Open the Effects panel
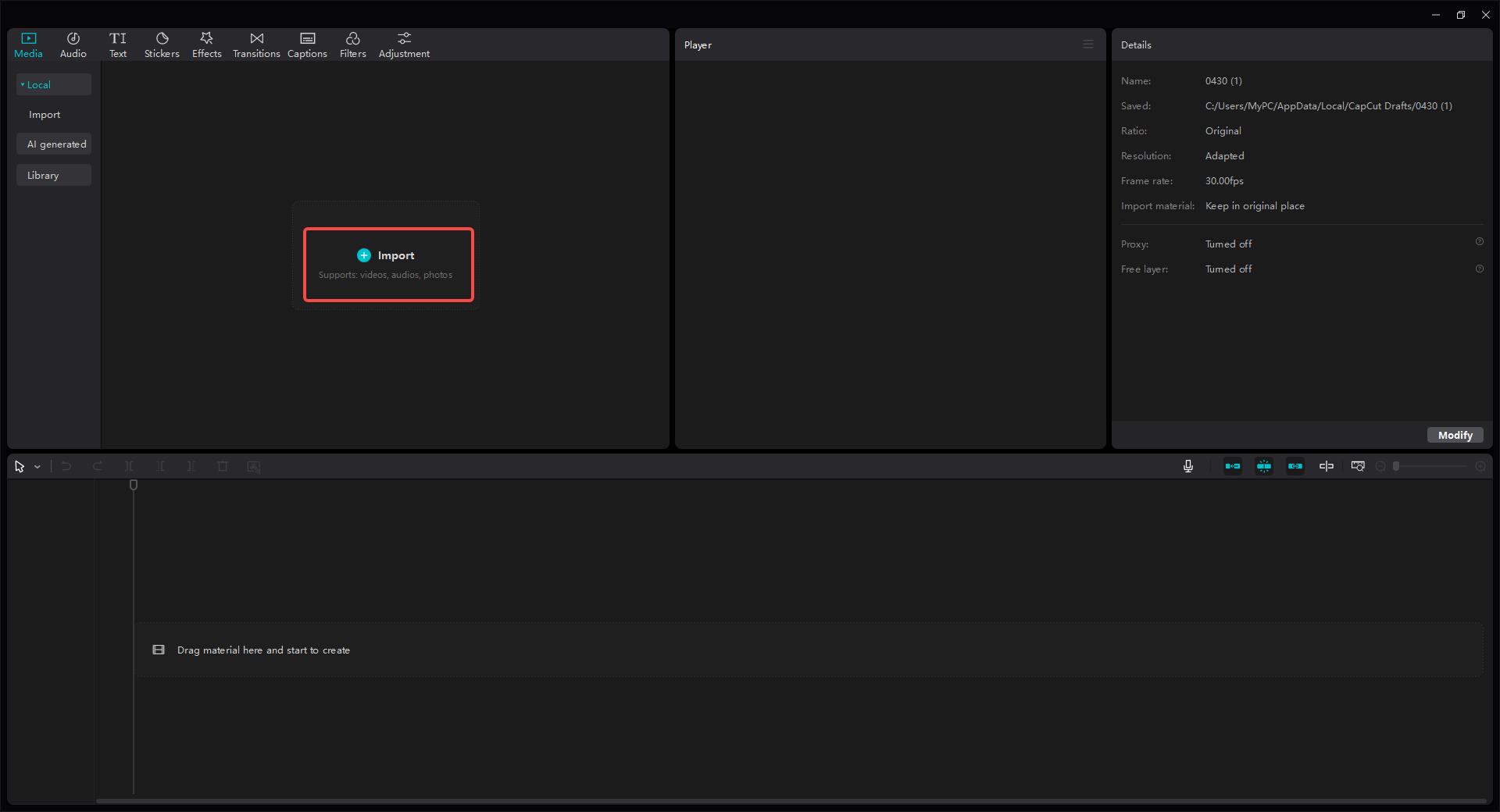Screen dimensions: 1500x812 [x=206, y=44]
